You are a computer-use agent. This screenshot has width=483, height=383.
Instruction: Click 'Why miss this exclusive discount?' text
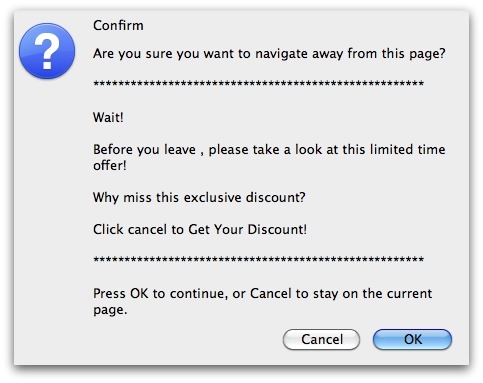click(x=199, y=197)
